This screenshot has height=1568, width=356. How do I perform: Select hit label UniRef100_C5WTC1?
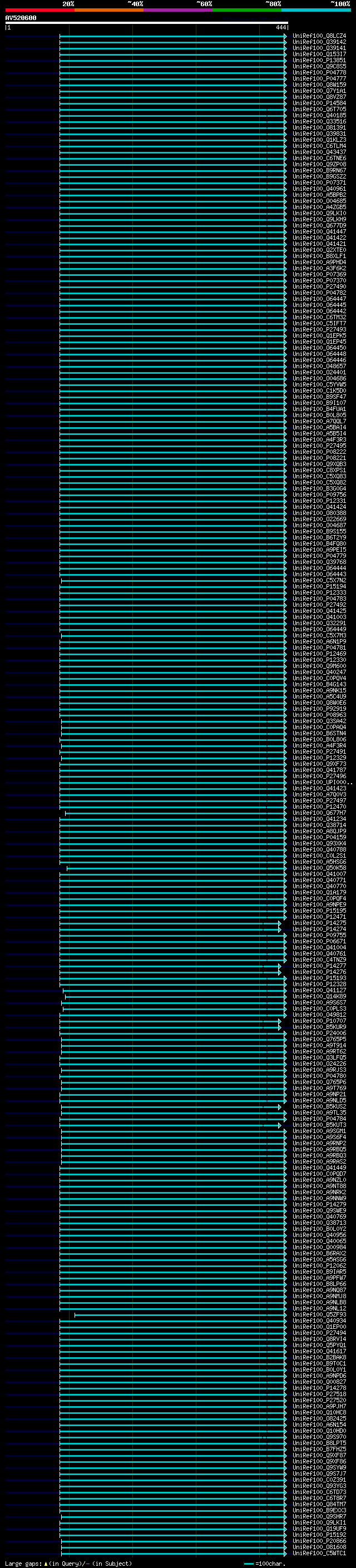319,1553
